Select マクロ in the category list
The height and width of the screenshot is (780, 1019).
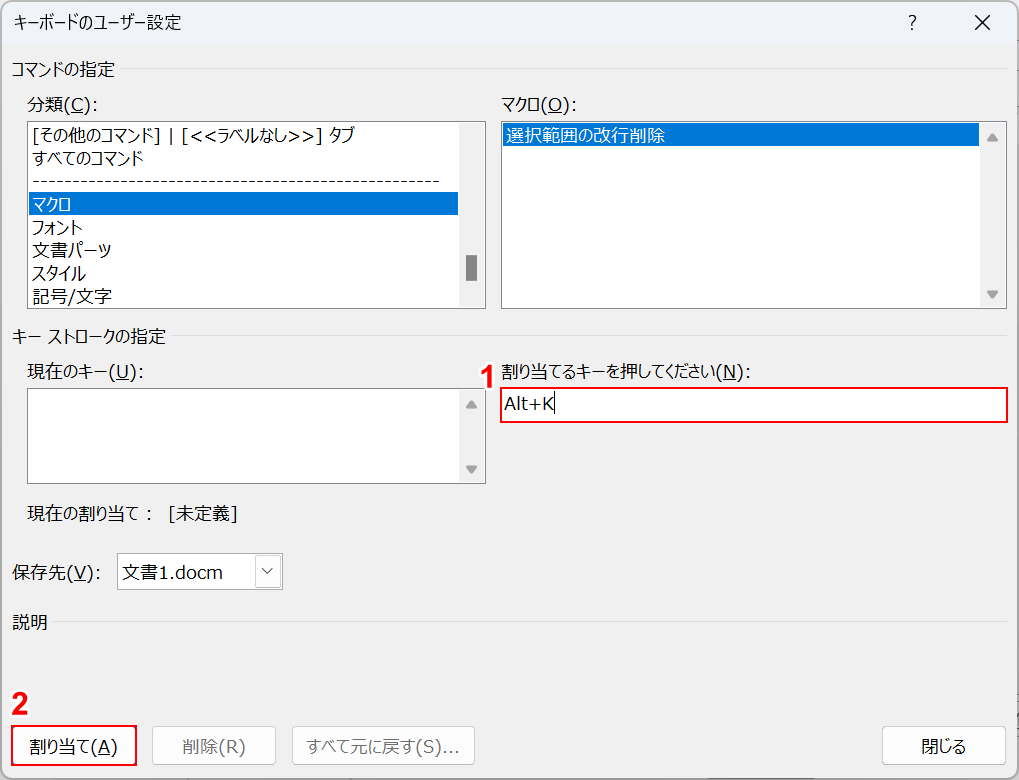coord(243,204)
